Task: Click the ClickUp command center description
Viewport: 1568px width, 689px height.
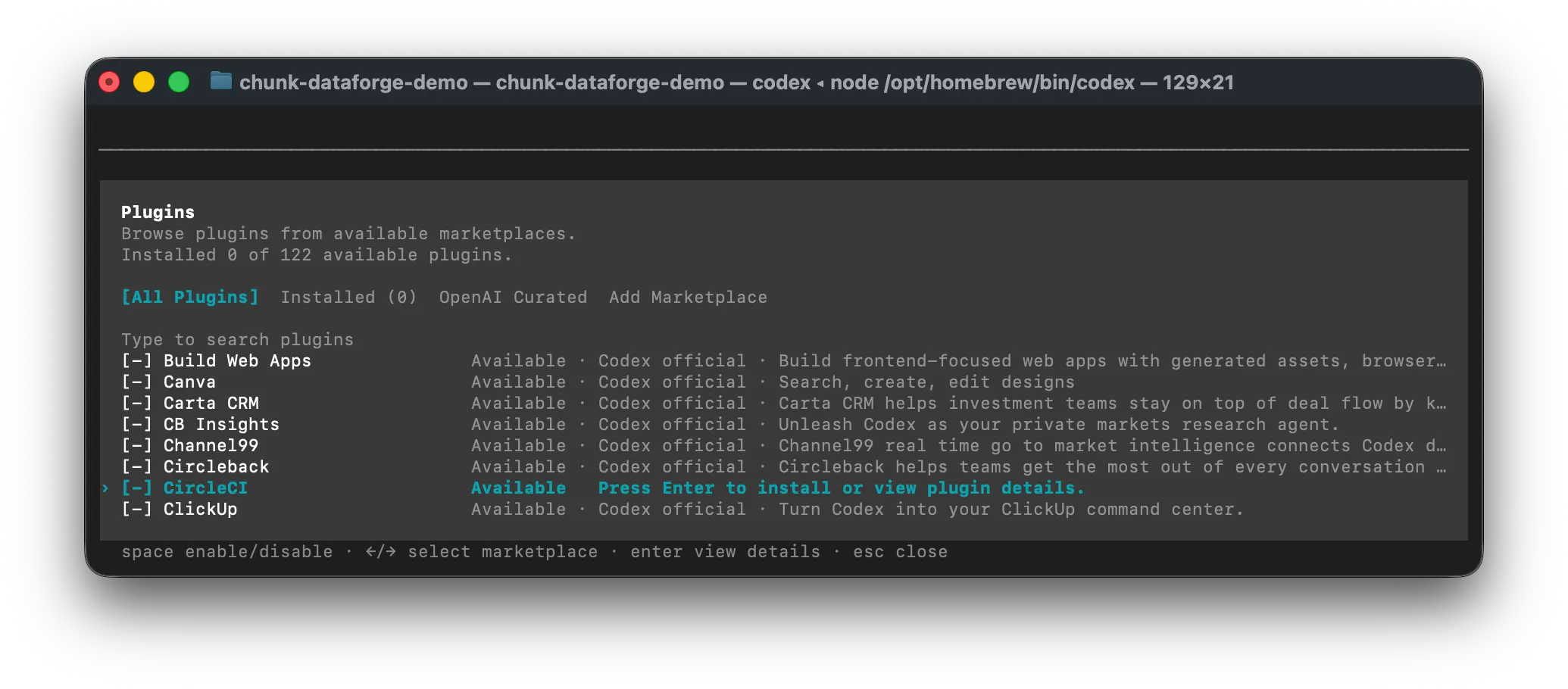Action: click(1011, 510)
